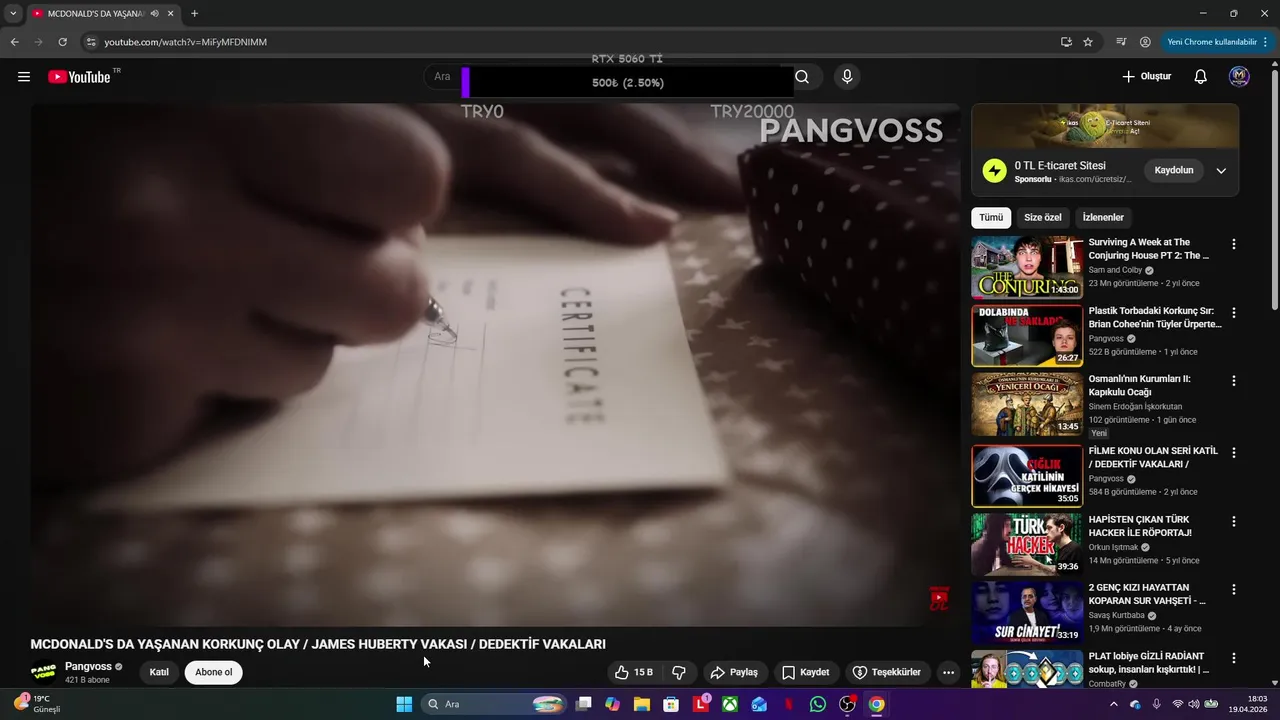1280x720 pixels.
Task: Open Plastik Torbadaki Korkunç Sır video thumbnail
Action: click(1027, 336)
